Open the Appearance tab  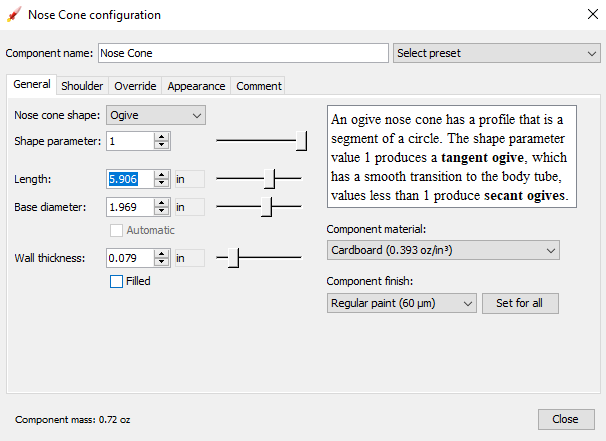[196, 86]
